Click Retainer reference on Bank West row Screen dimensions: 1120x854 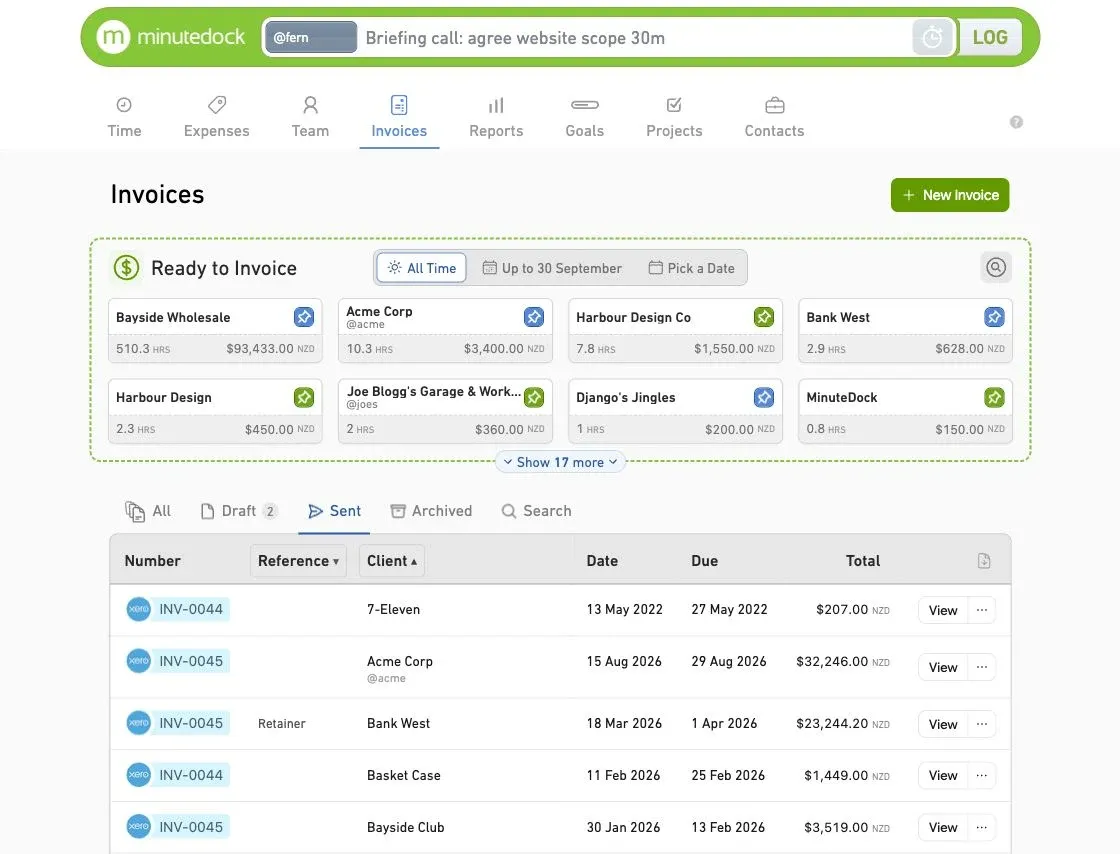(x=281, y=723)
